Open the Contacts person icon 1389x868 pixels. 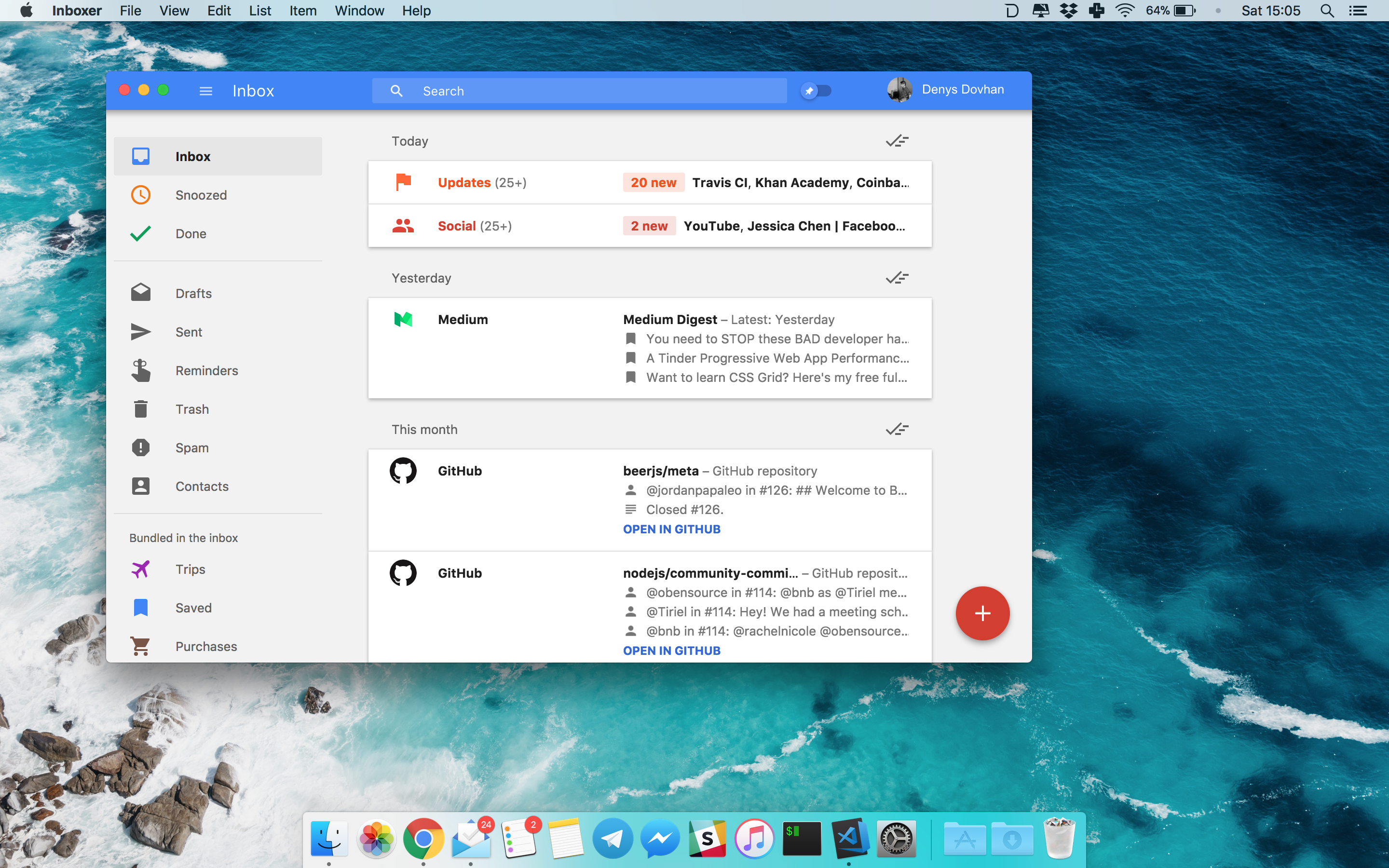pyautogui.click(x=141, y=486)
